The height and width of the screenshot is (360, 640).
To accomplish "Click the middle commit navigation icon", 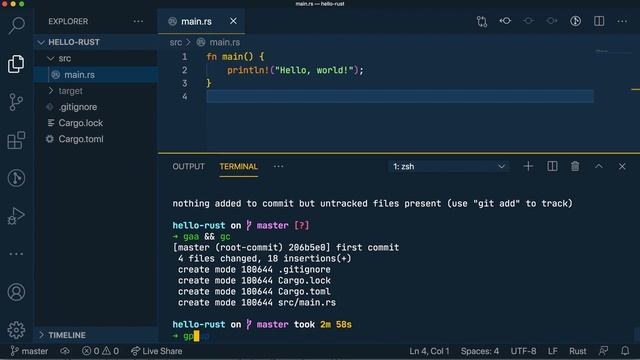I will 529,21.
